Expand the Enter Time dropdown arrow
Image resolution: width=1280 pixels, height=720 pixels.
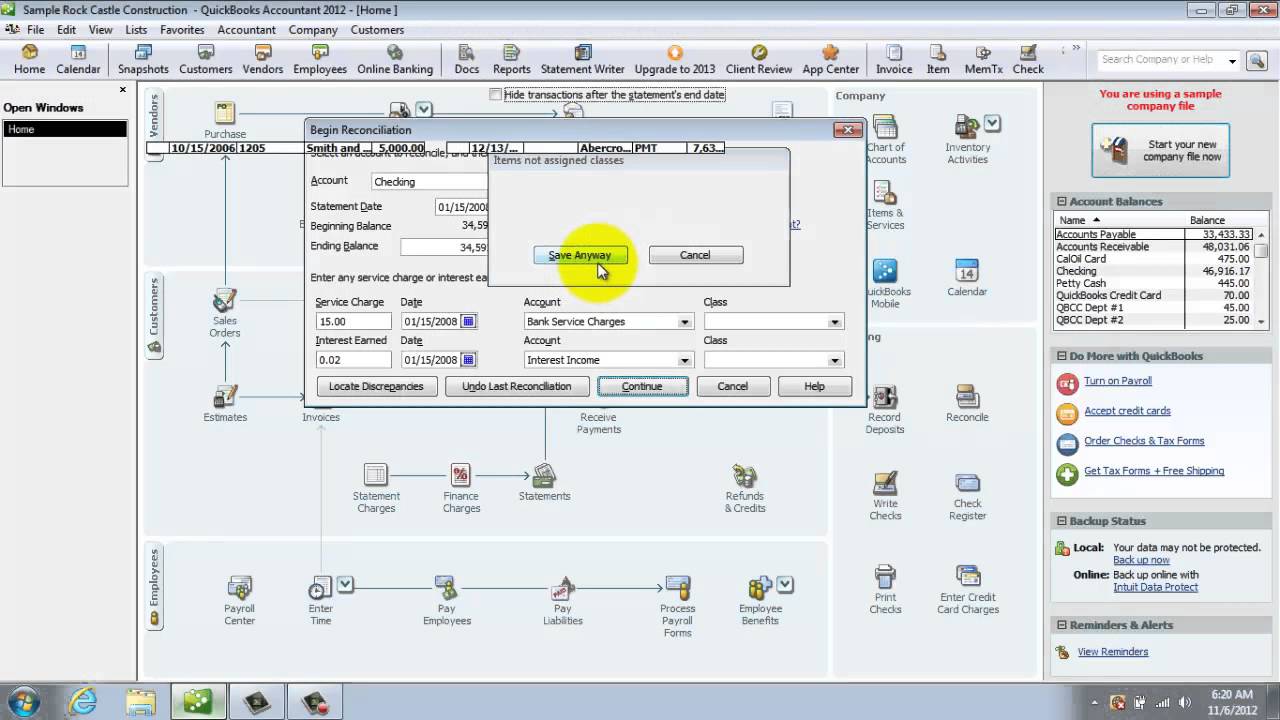345,584
